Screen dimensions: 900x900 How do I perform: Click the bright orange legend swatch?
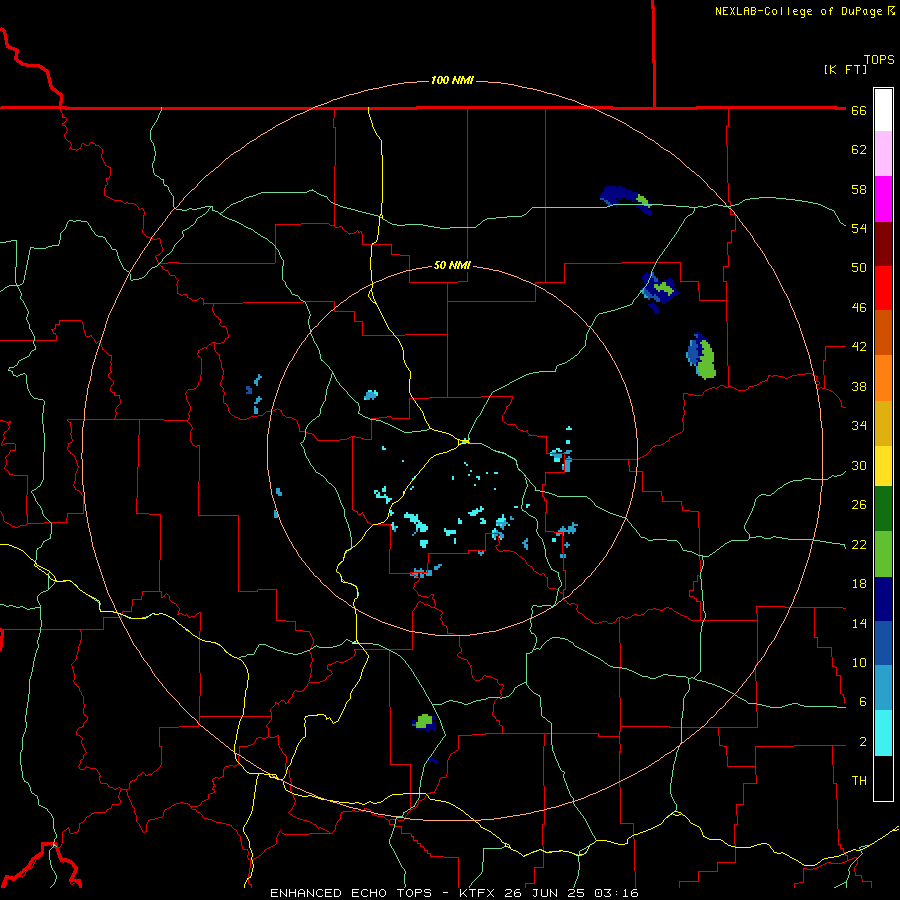[x=883, y=378]
